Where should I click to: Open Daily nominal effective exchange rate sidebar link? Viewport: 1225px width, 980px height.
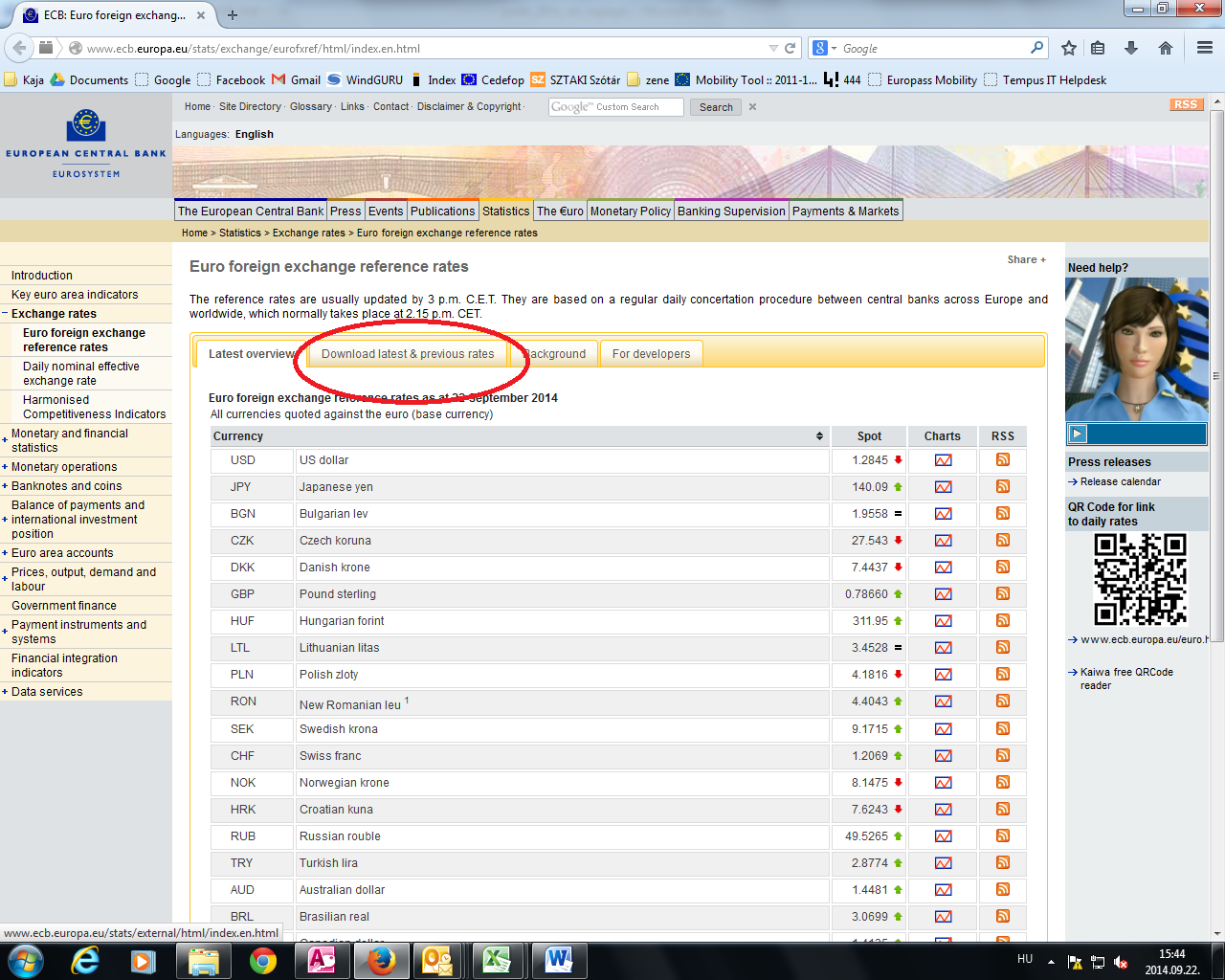point(81,373)
